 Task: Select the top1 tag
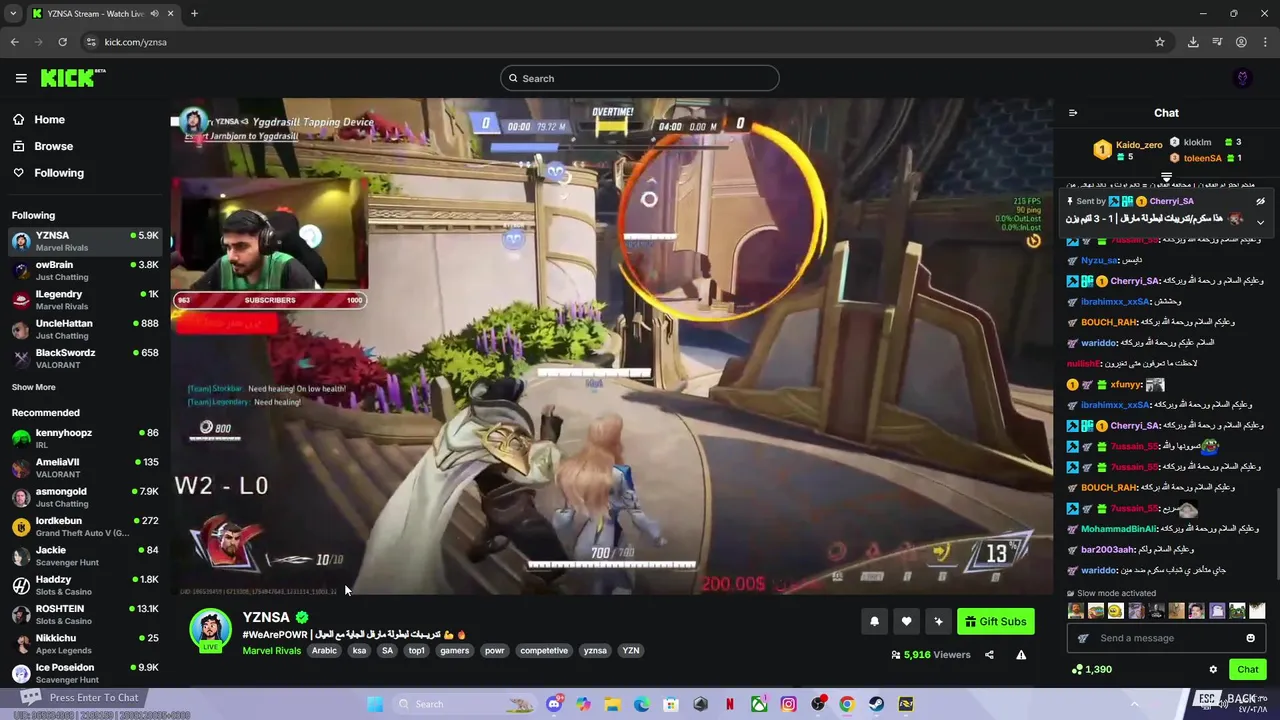417,651
